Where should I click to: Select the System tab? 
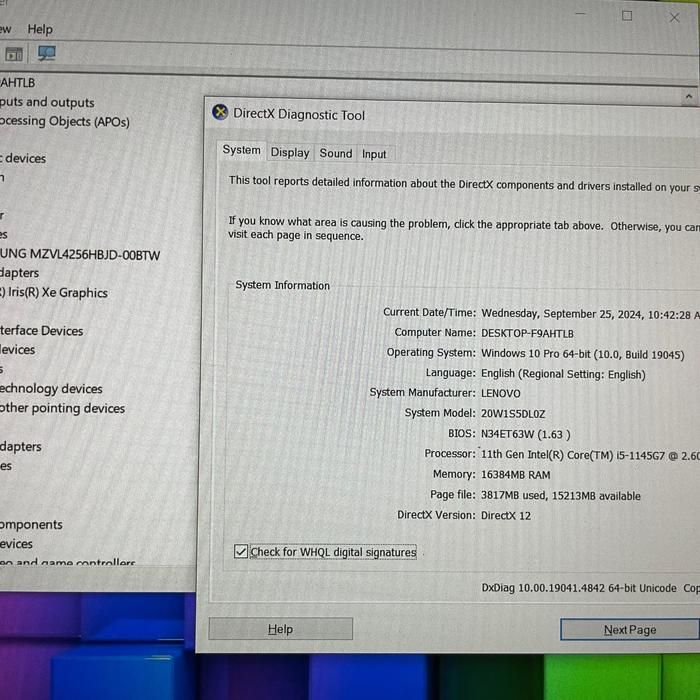tap(241, 150)
